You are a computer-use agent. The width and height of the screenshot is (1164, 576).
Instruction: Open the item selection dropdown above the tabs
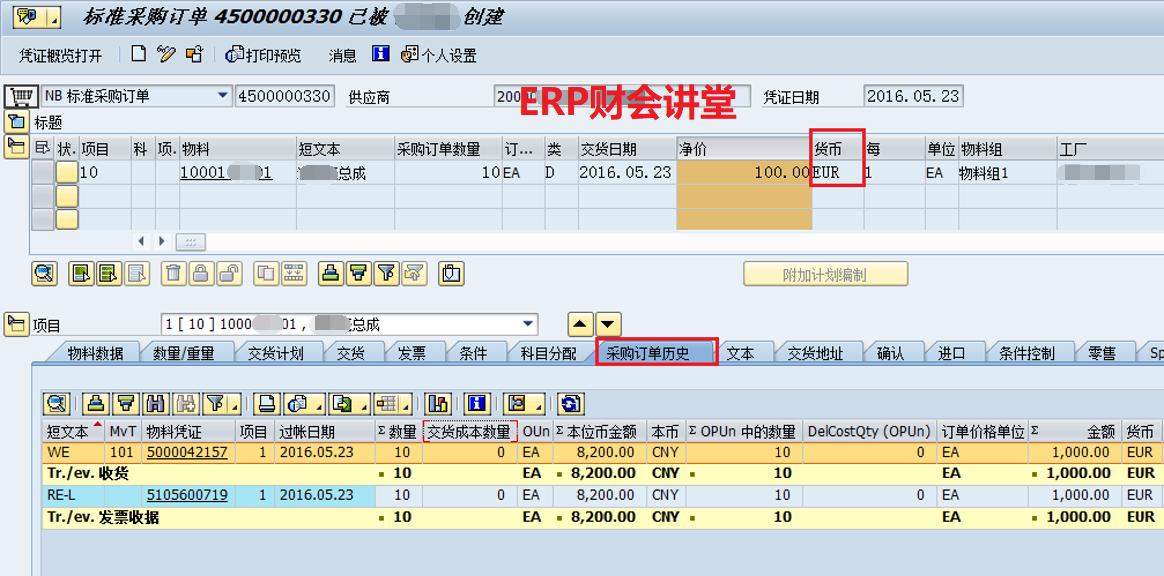coord(528,323)
